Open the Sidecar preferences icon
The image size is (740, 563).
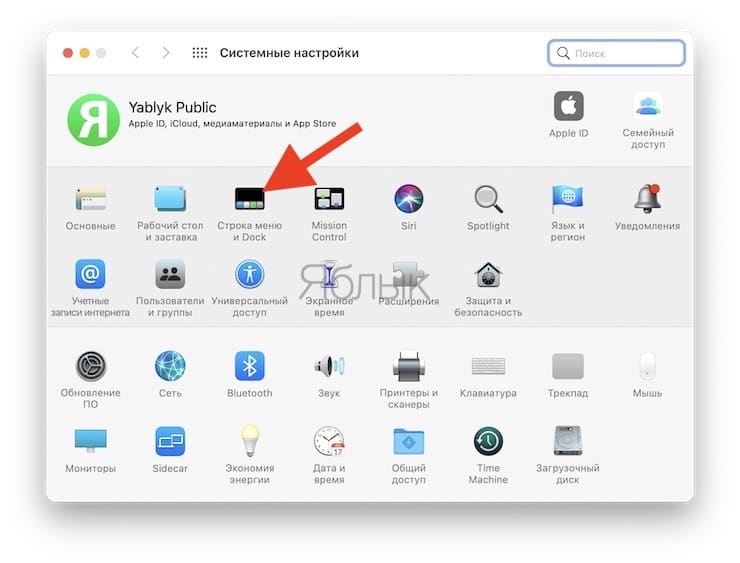point(170,441)
